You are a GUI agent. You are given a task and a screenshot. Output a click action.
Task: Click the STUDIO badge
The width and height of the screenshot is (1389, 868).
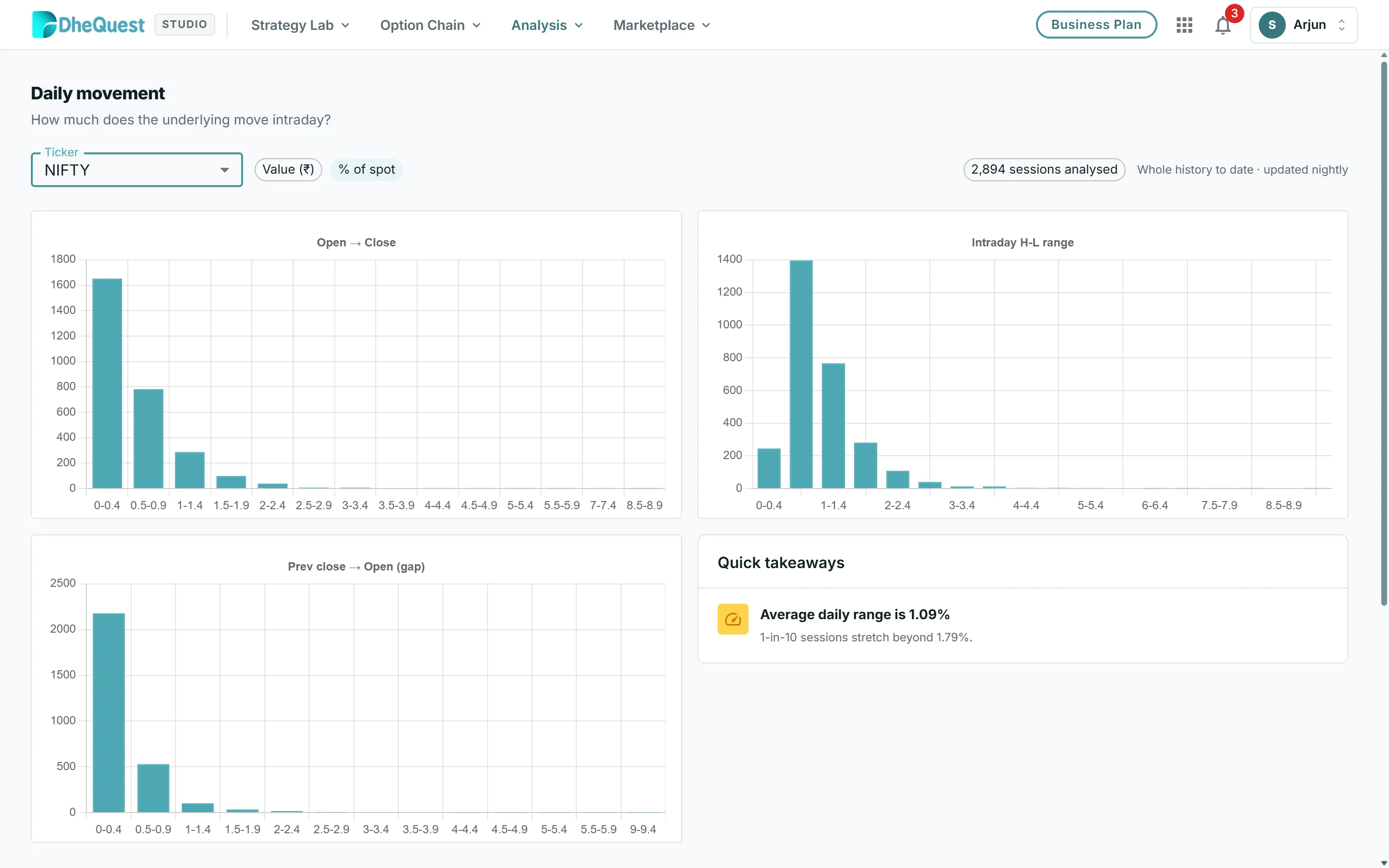184,24
